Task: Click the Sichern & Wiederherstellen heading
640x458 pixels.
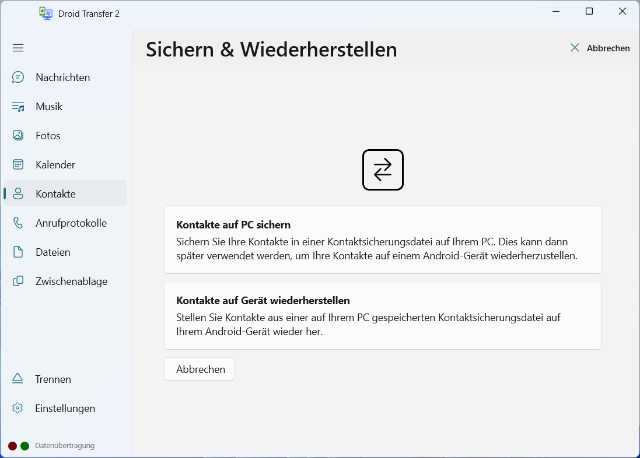Action: [271, 49]
